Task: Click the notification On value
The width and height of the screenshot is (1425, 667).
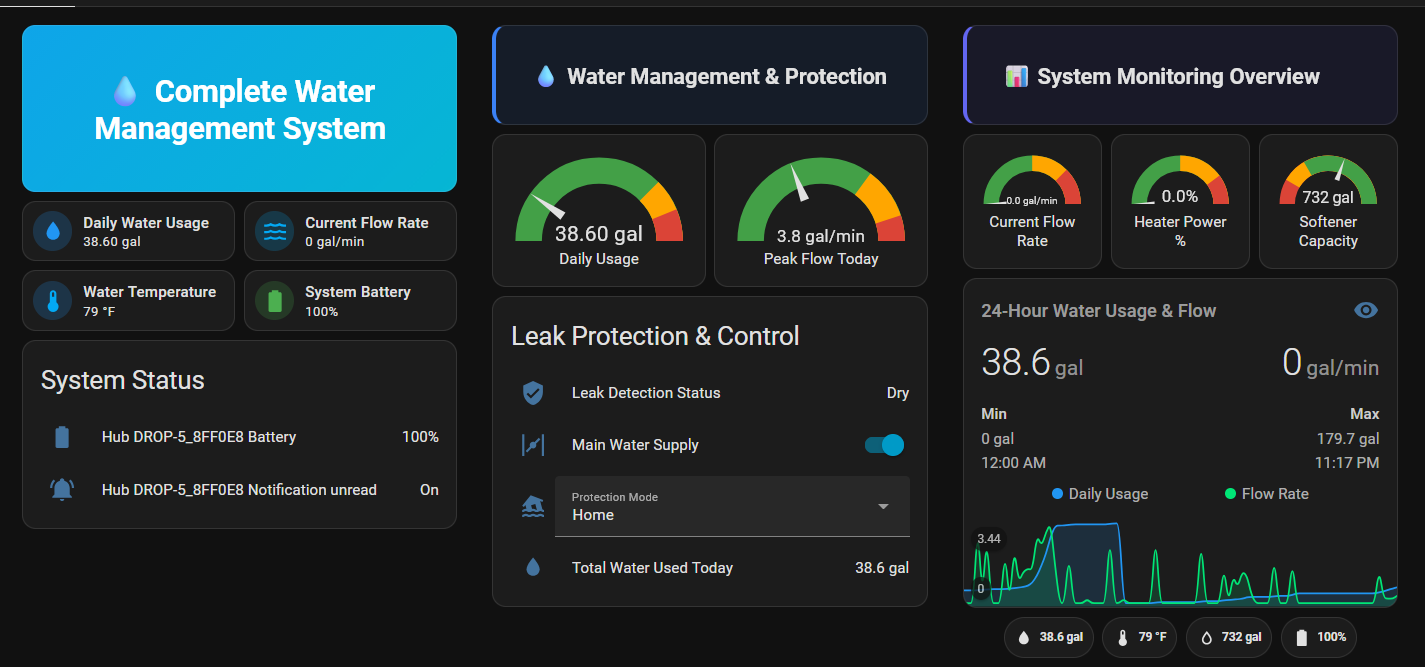Action: (x=429, y=490)
